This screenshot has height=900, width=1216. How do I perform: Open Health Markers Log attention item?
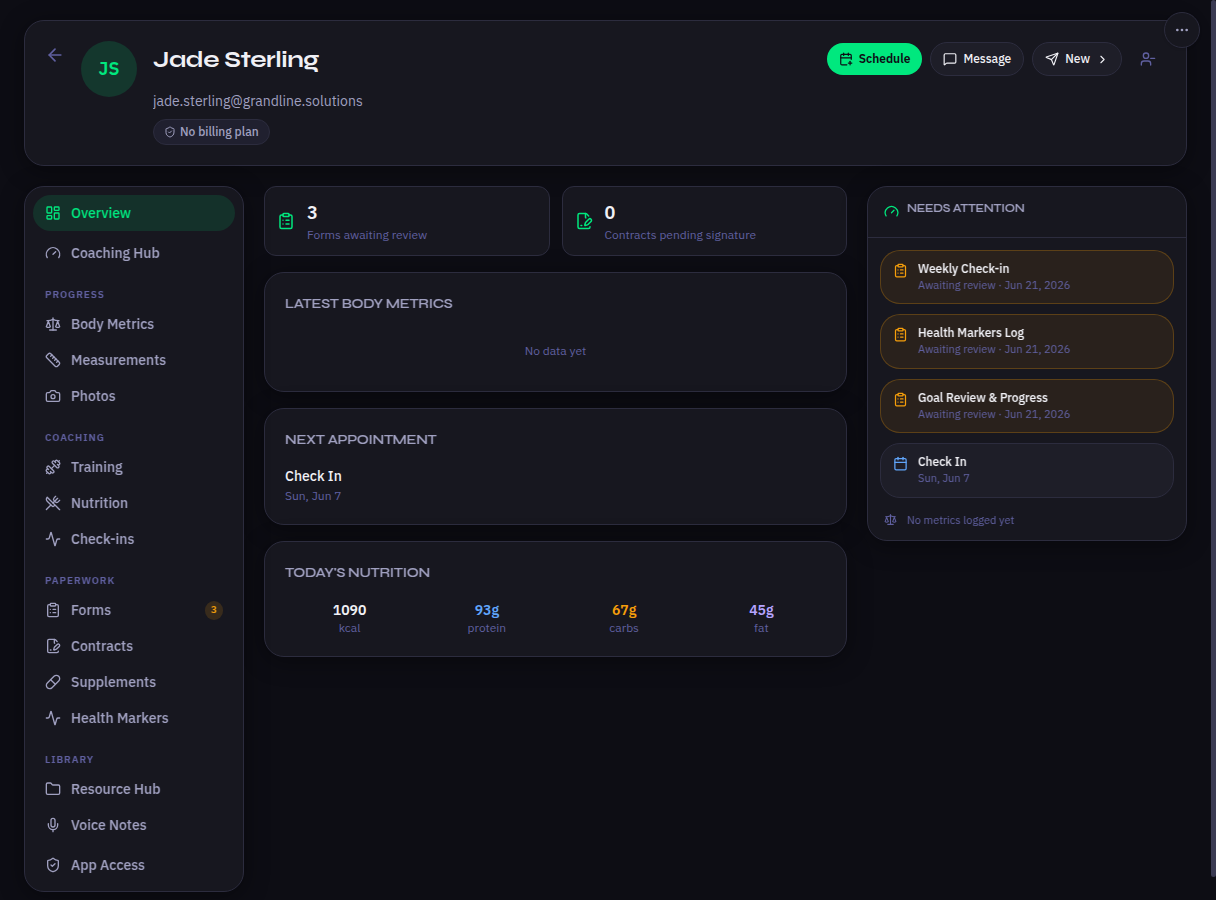(1027, 341)
